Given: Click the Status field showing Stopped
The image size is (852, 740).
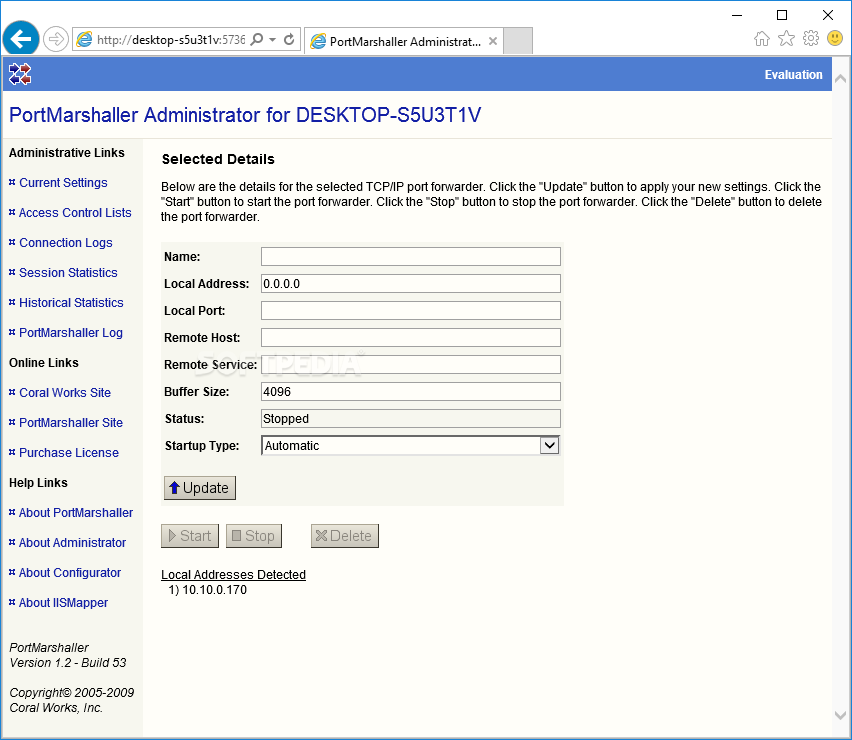Looking at the screenshot, I should [x=411, y=418].
